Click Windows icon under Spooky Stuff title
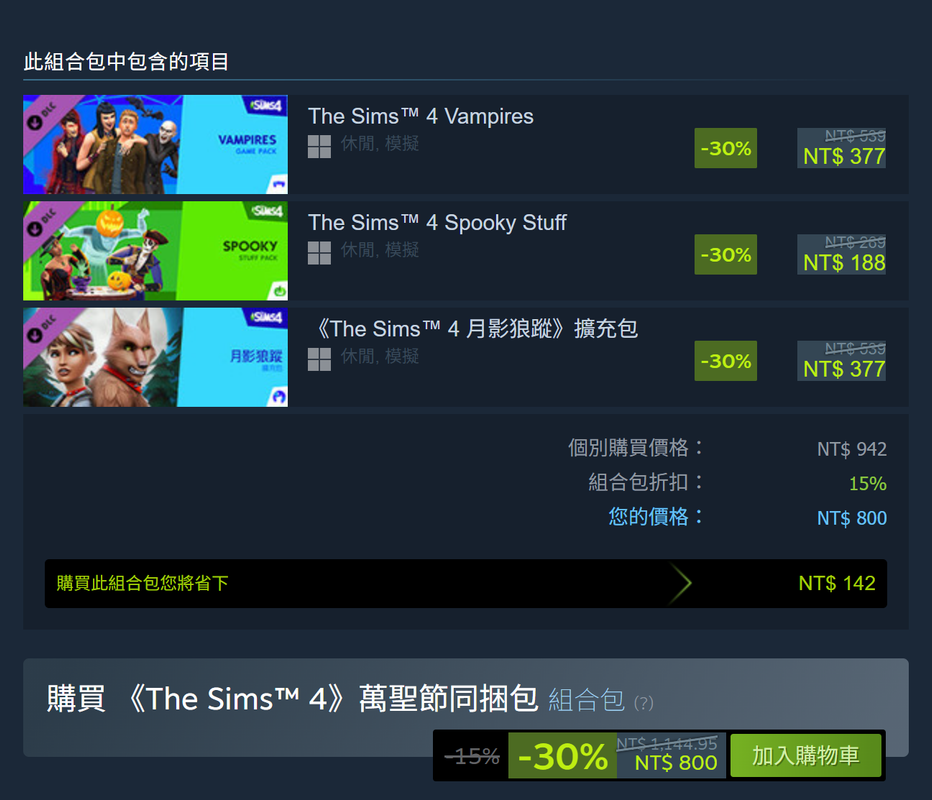This screenshot has height=800, width=932. (x=319, y=253)
